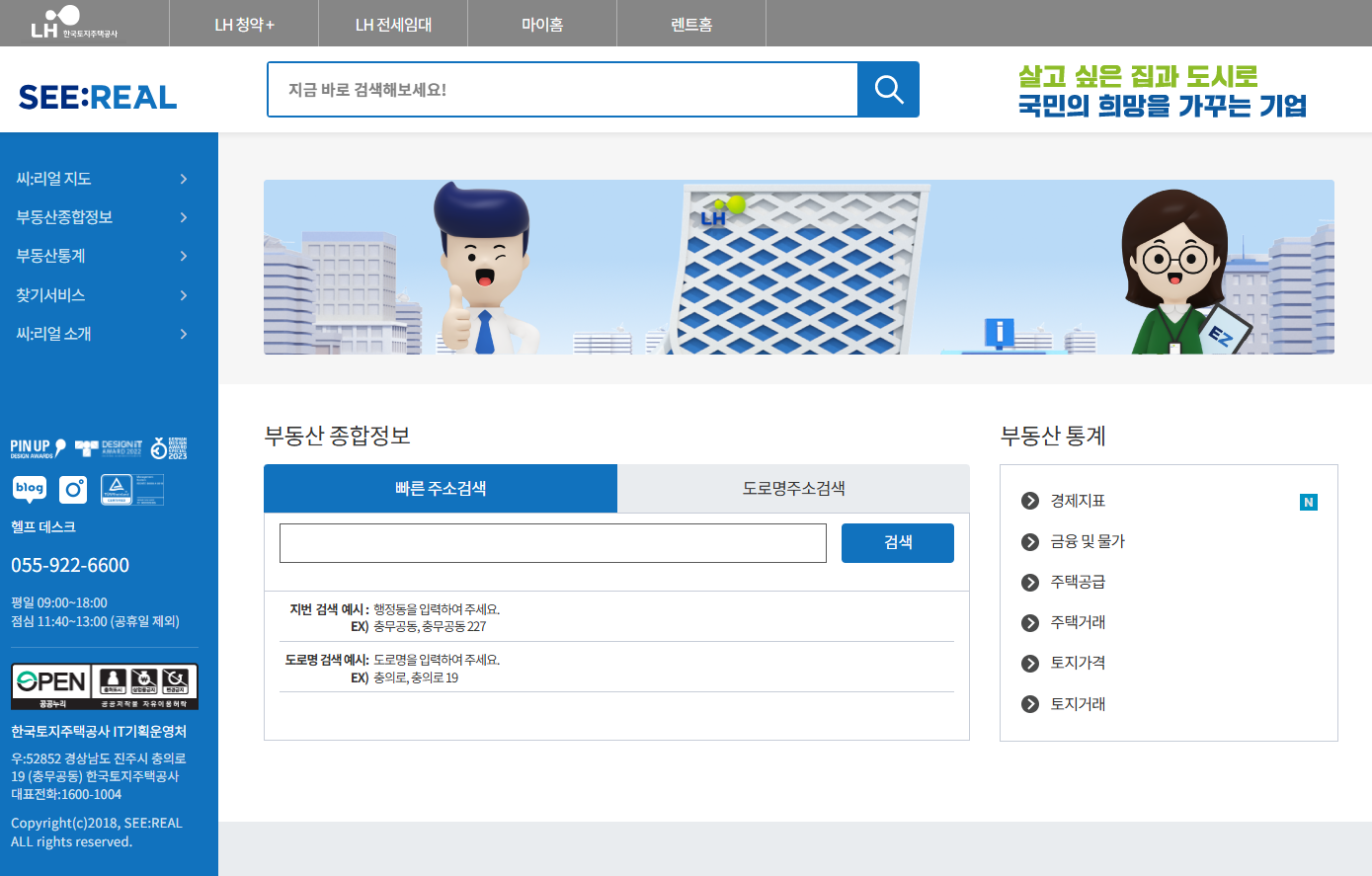Open the 부동산통계 sidebar link
Viewport: 1372px width, 876px height.
50,256
